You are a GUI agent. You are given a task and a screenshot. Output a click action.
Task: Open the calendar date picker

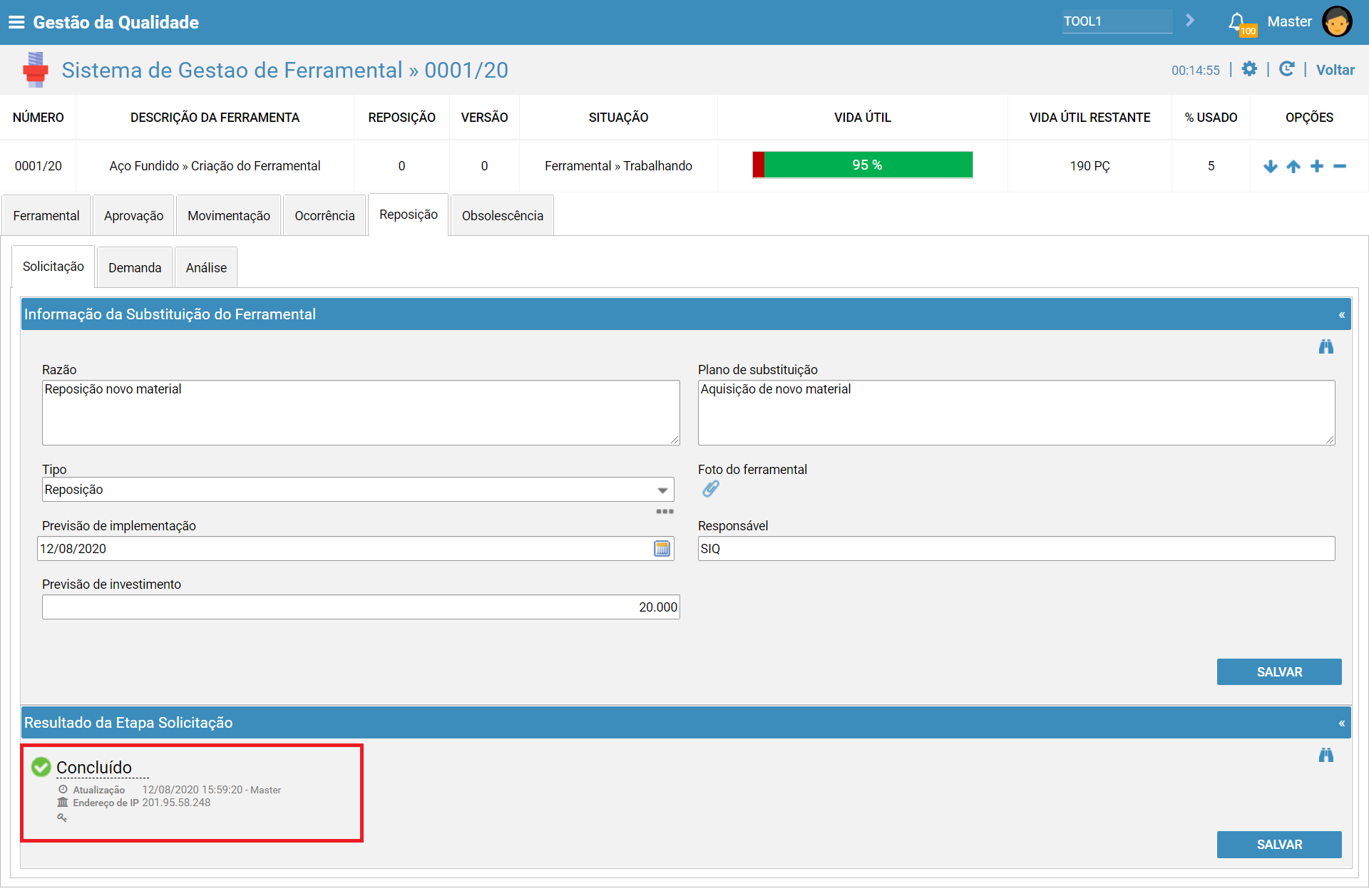pyautogui.click(x=662, y=548)
